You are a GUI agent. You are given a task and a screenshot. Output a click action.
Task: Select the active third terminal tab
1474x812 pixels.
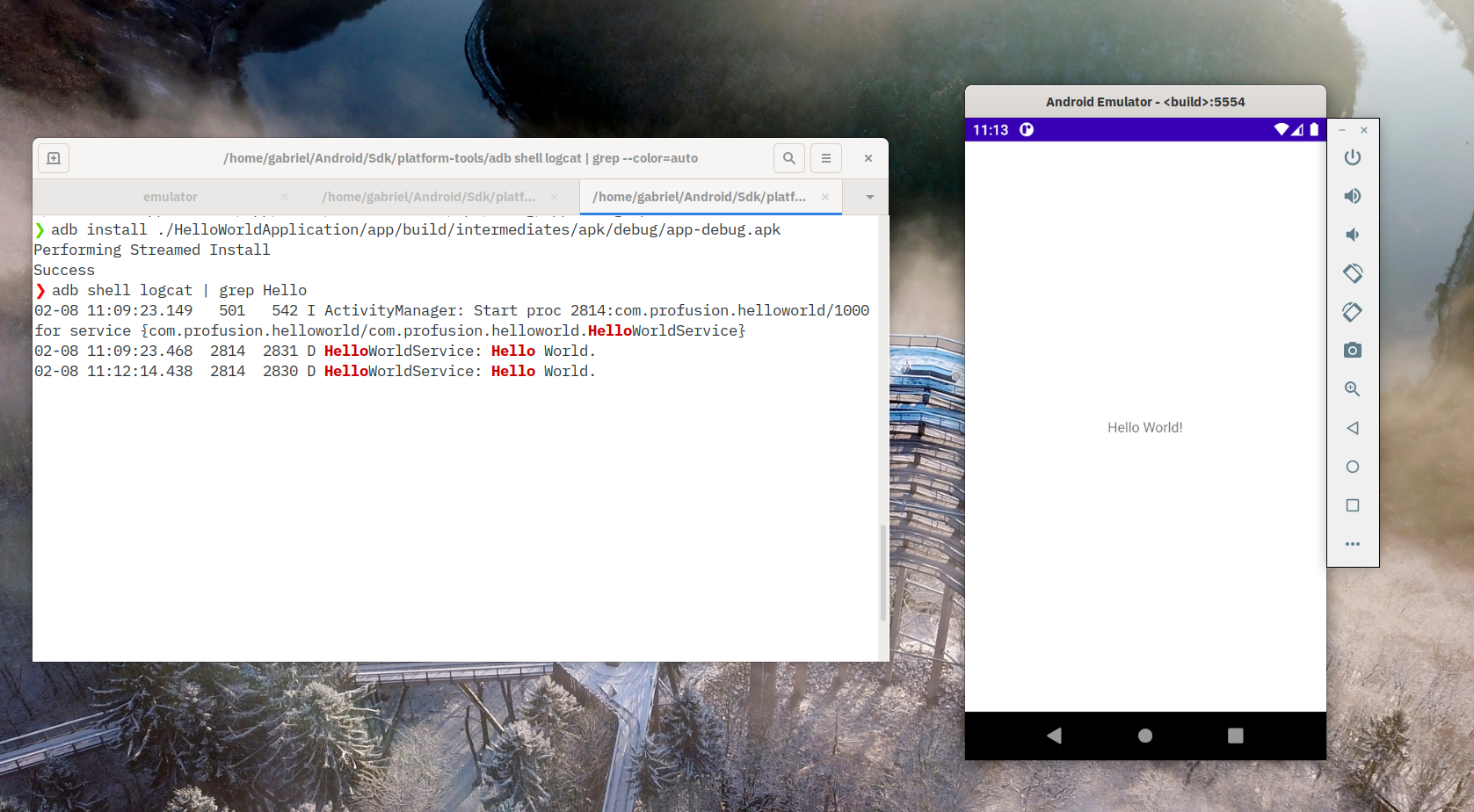click(699, 197)
